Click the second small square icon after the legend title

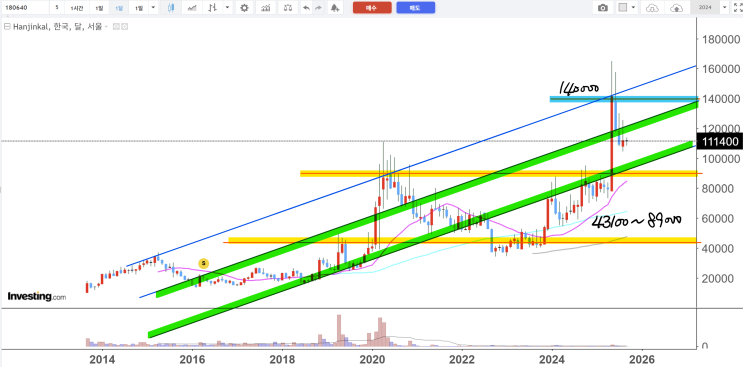124,27
